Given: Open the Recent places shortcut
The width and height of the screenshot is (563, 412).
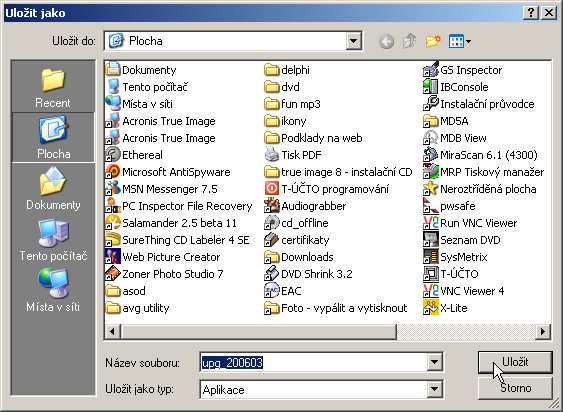Looking at the screenshot, I should coord(53,87).
